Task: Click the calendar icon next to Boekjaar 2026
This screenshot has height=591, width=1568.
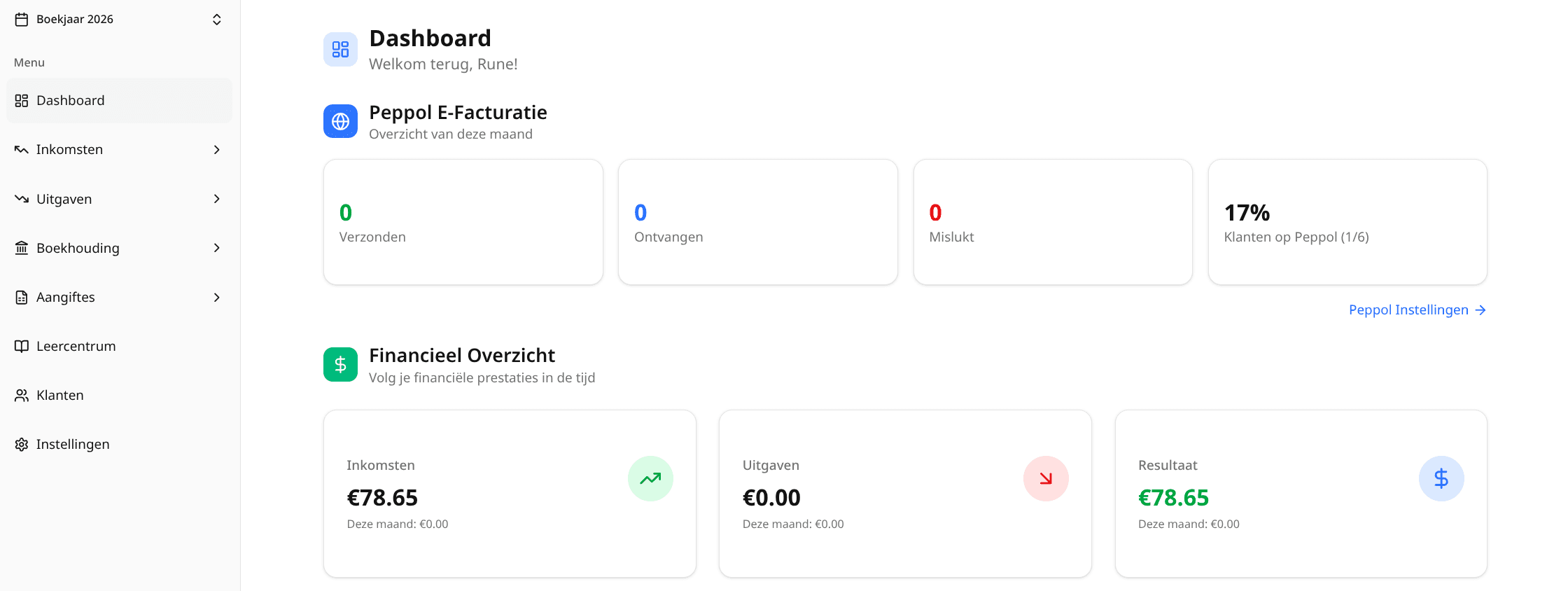Action: click(22, 19)
